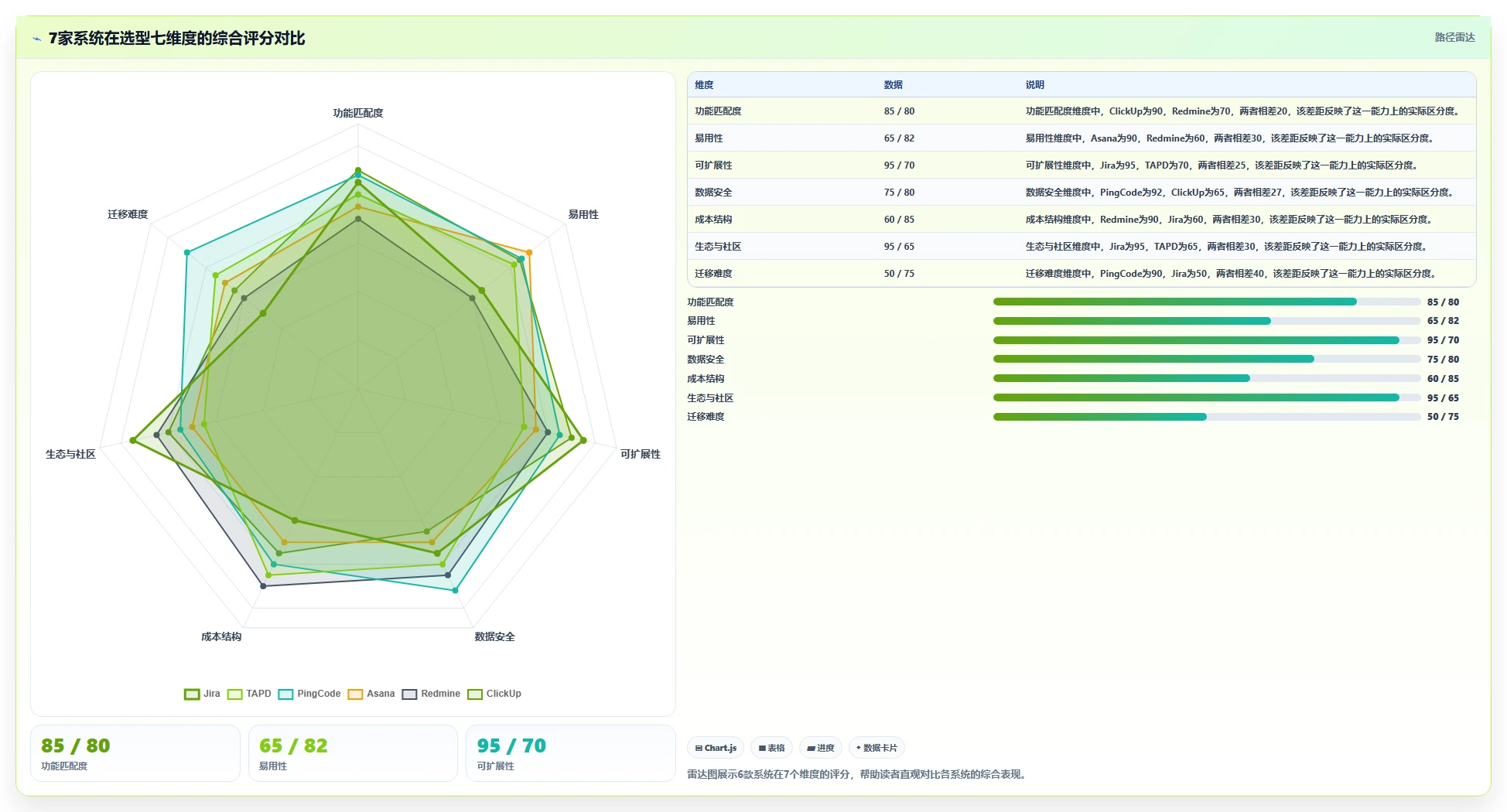Toggle ClickUp series in chart legend
Viewport: 1507px width, 812px height.
[x=494, y=694]
